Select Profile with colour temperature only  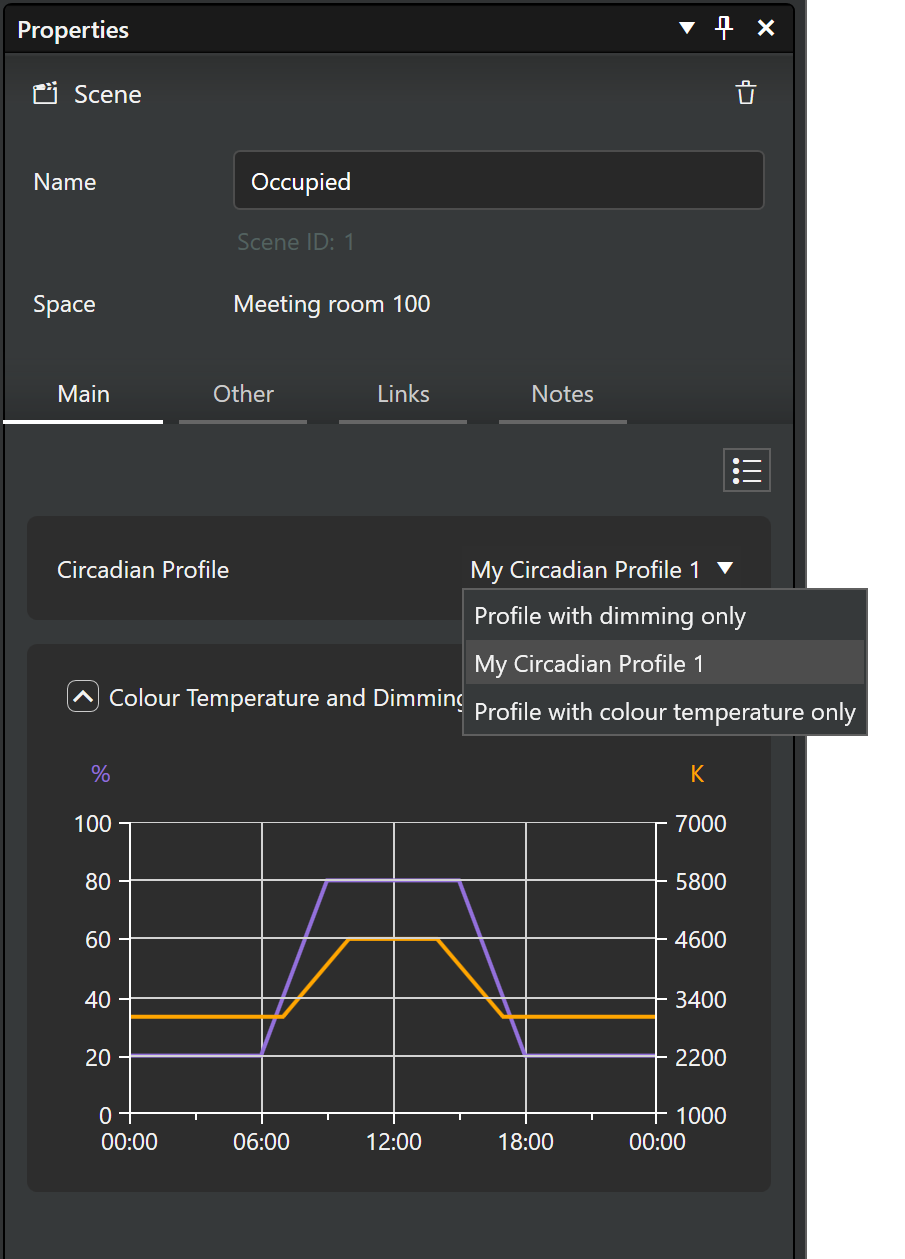pyautogui.click(x=664, y=712)
